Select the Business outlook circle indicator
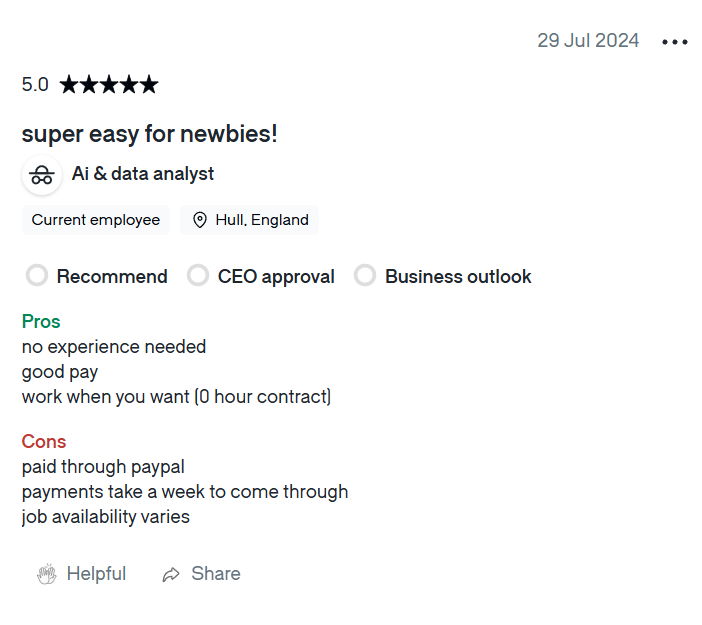The width and height of the screenshot is (702, 625). (x=365, y=275)
